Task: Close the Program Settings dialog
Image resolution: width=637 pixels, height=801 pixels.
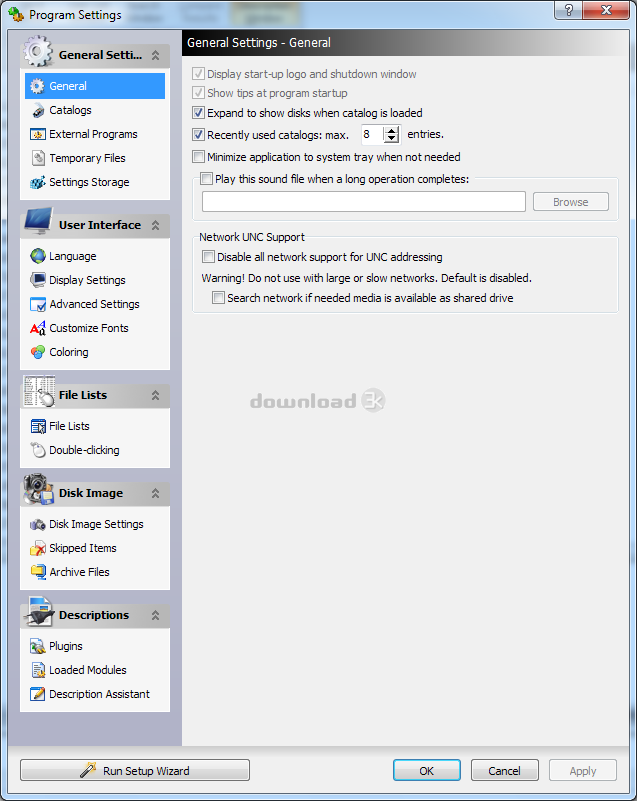Action: pyautogui.click(x=606, y=10)
